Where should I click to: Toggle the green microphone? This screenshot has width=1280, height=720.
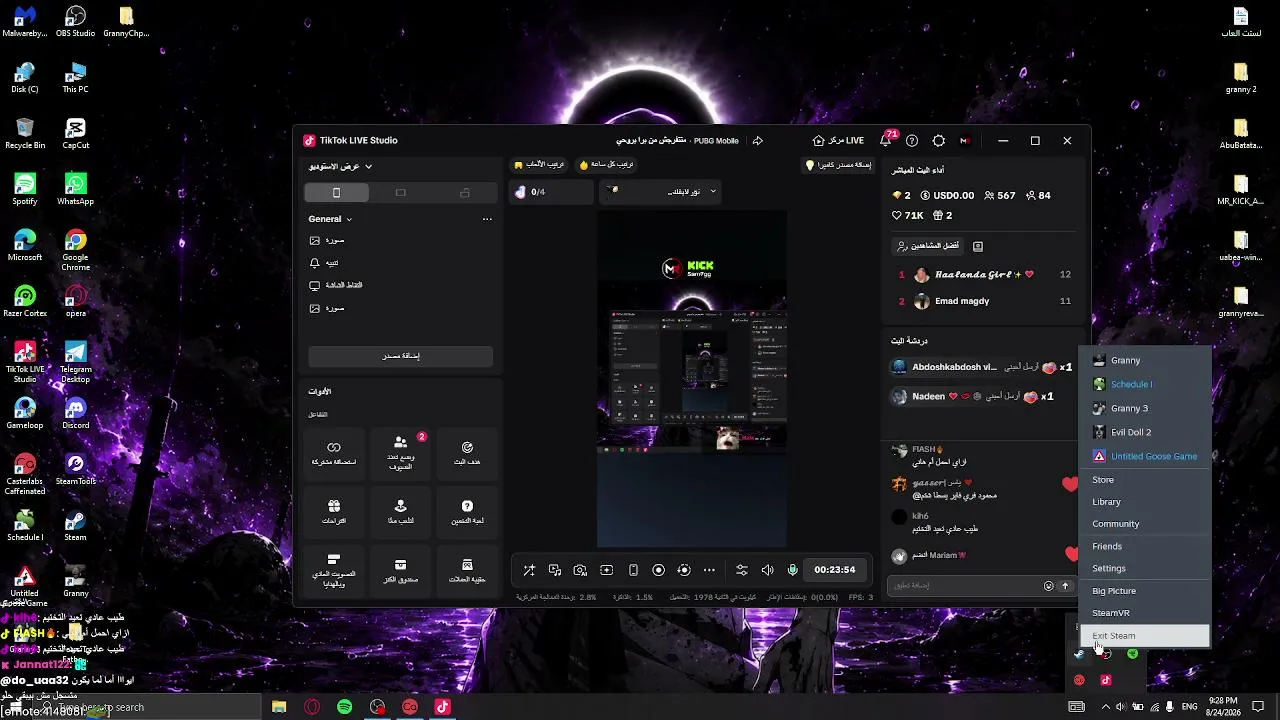coord(793,570)
